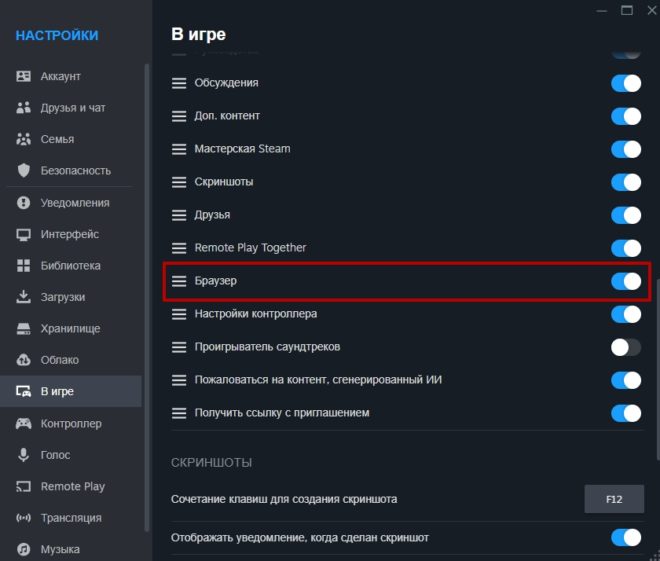Click the Получить ссылку с приглашением reorder handle

tap(179, 413)
